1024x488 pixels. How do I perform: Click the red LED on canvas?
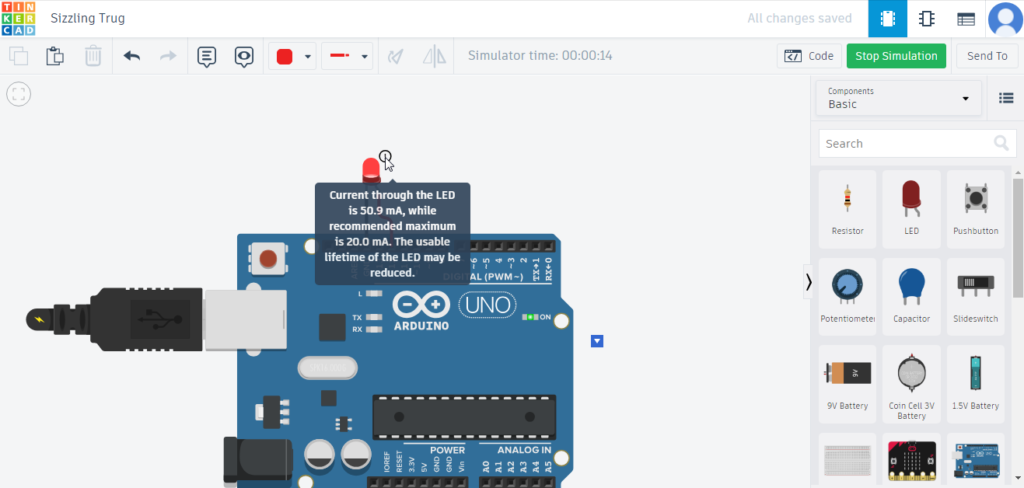[370, 169]
